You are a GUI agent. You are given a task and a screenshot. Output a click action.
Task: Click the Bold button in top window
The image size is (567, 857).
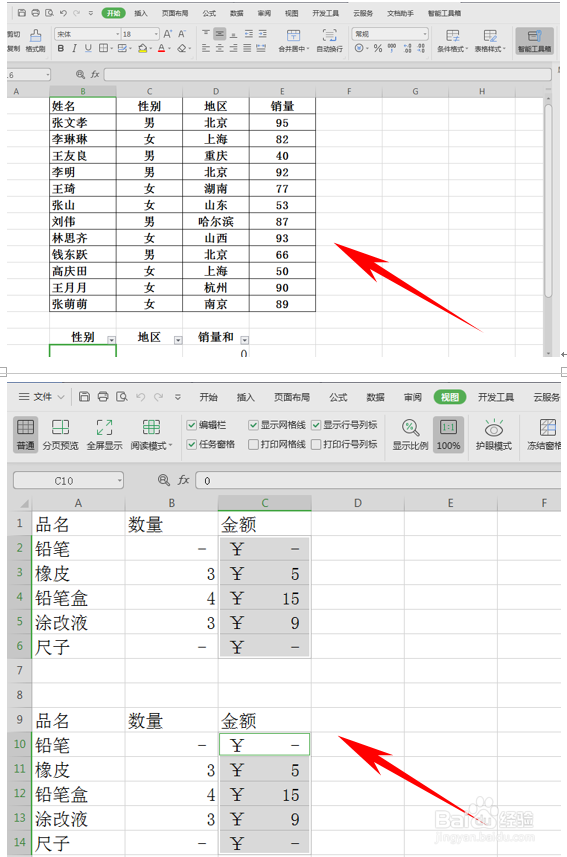[61, 48]
